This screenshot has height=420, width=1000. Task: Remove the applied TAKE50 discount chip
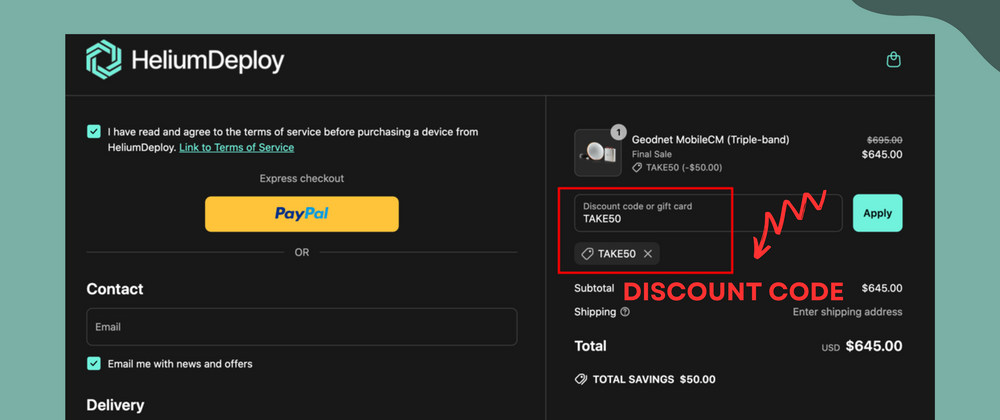[x=648, y=254]
